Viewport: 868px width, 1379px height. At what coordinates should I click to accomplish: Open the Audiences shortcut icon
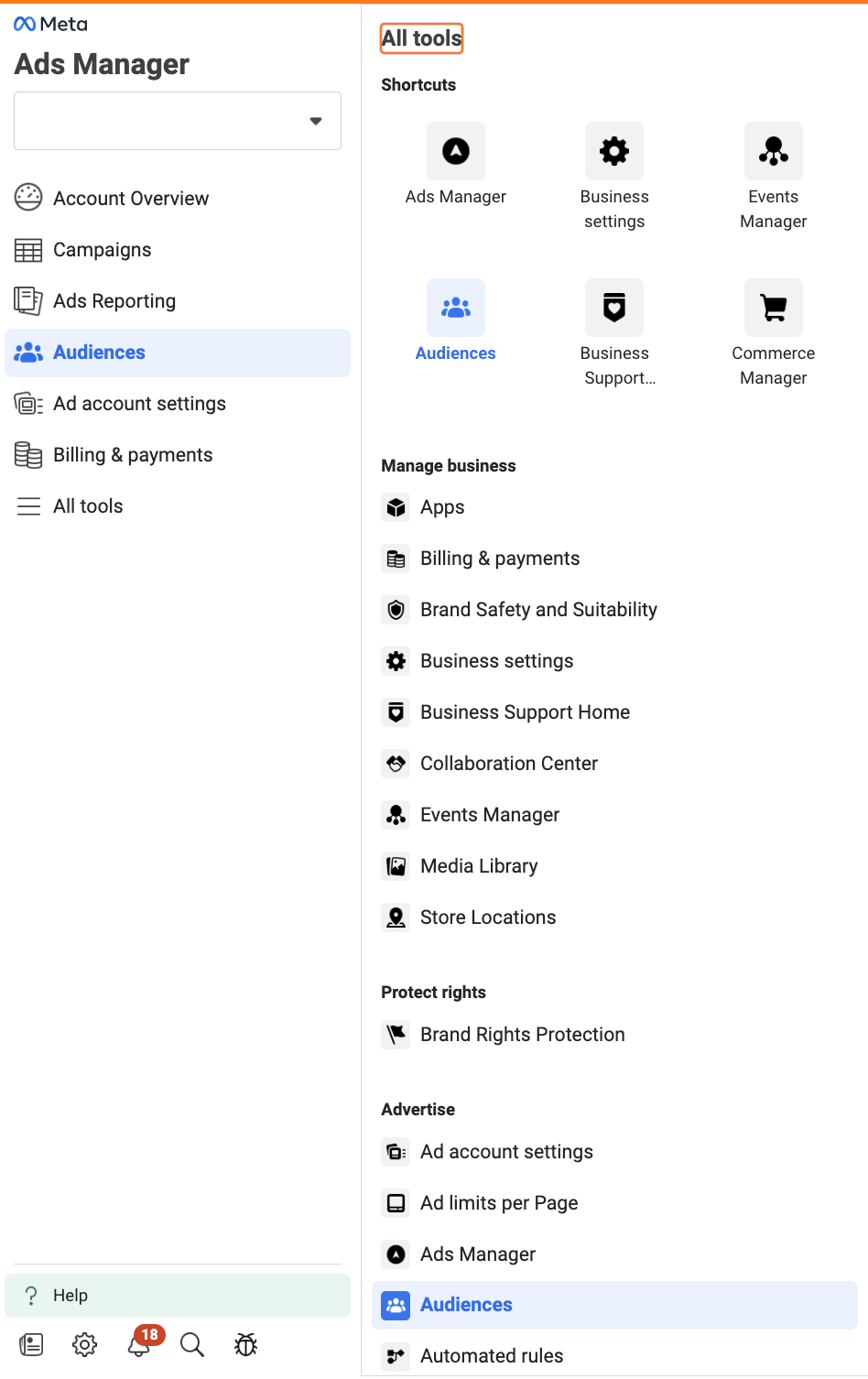(x=456, y=308)
